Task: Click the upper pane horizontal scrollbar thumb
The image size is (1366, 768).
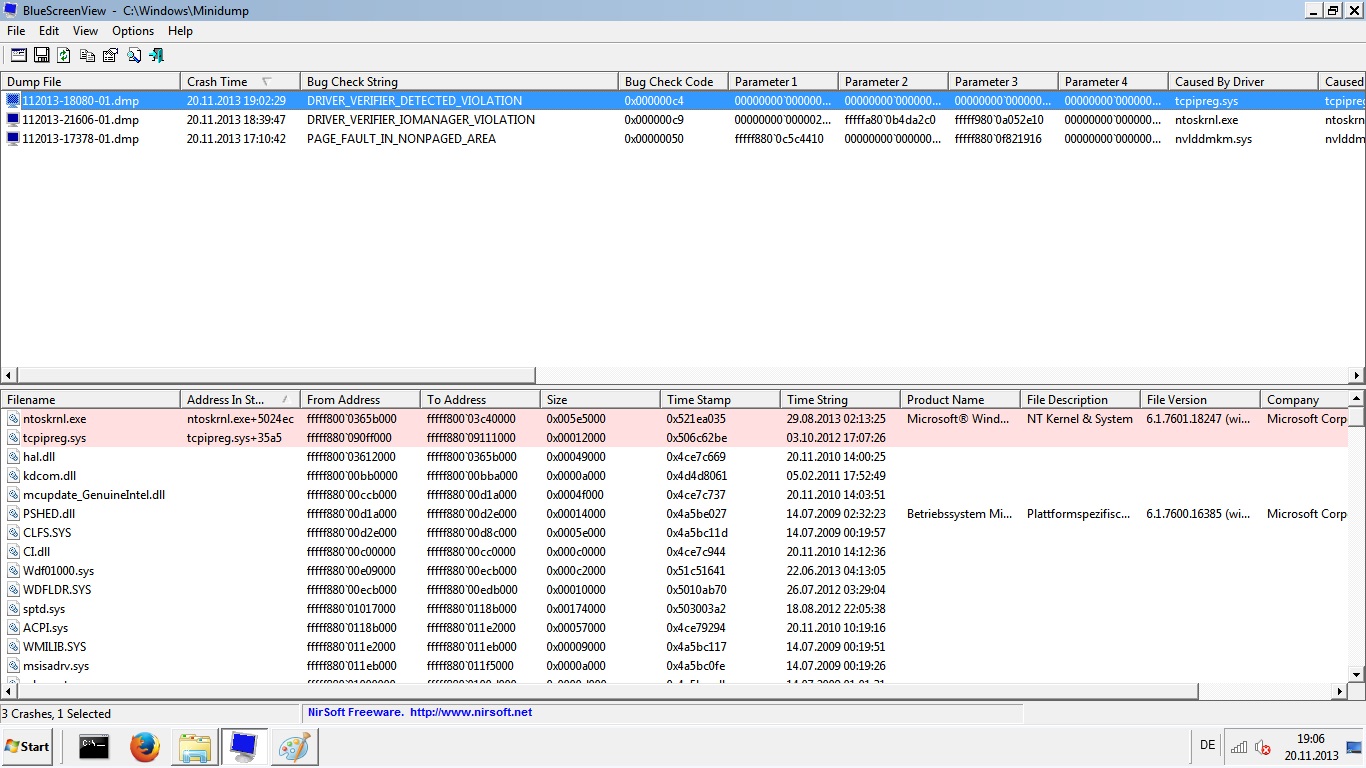Action: pyautogui.click(x=276, y=376)
